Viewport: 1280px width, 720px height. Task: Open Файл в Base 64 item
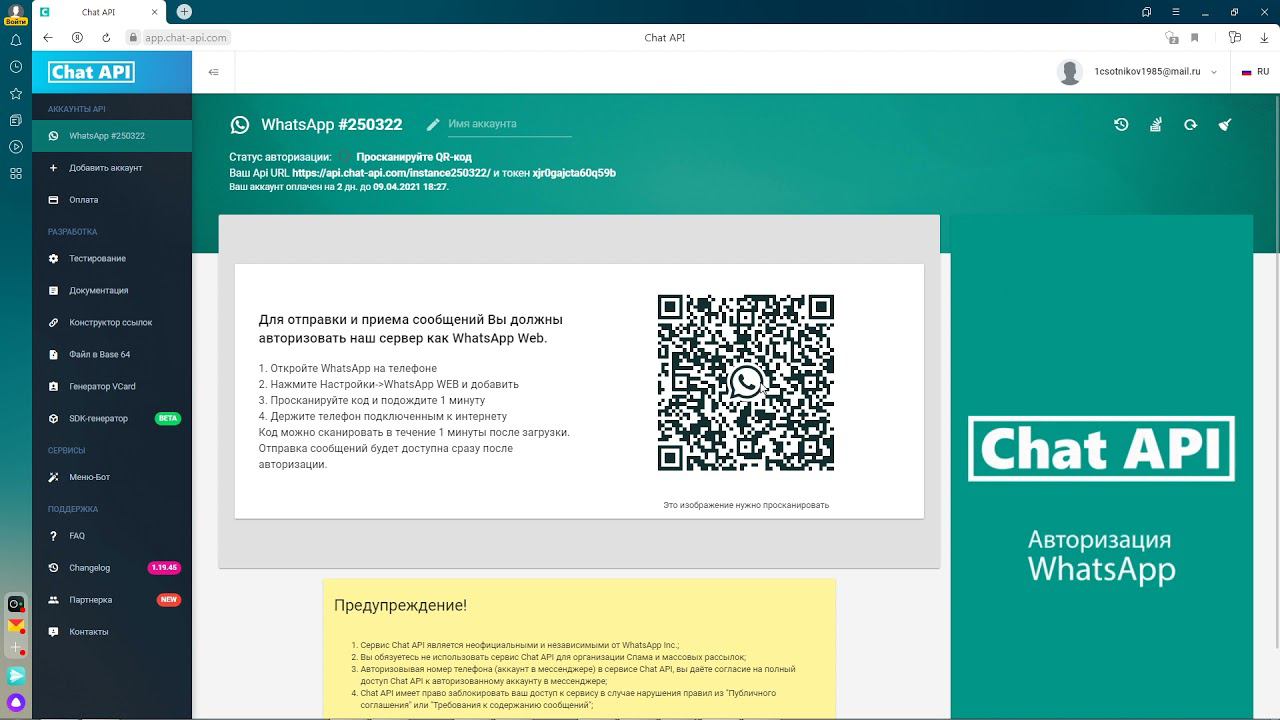pyautogui.click(x=112, y=355)
